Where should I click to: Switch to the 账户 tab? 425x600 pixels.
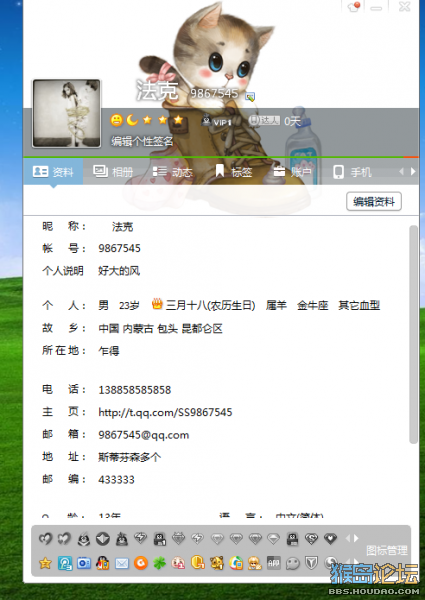coord(292,172)
